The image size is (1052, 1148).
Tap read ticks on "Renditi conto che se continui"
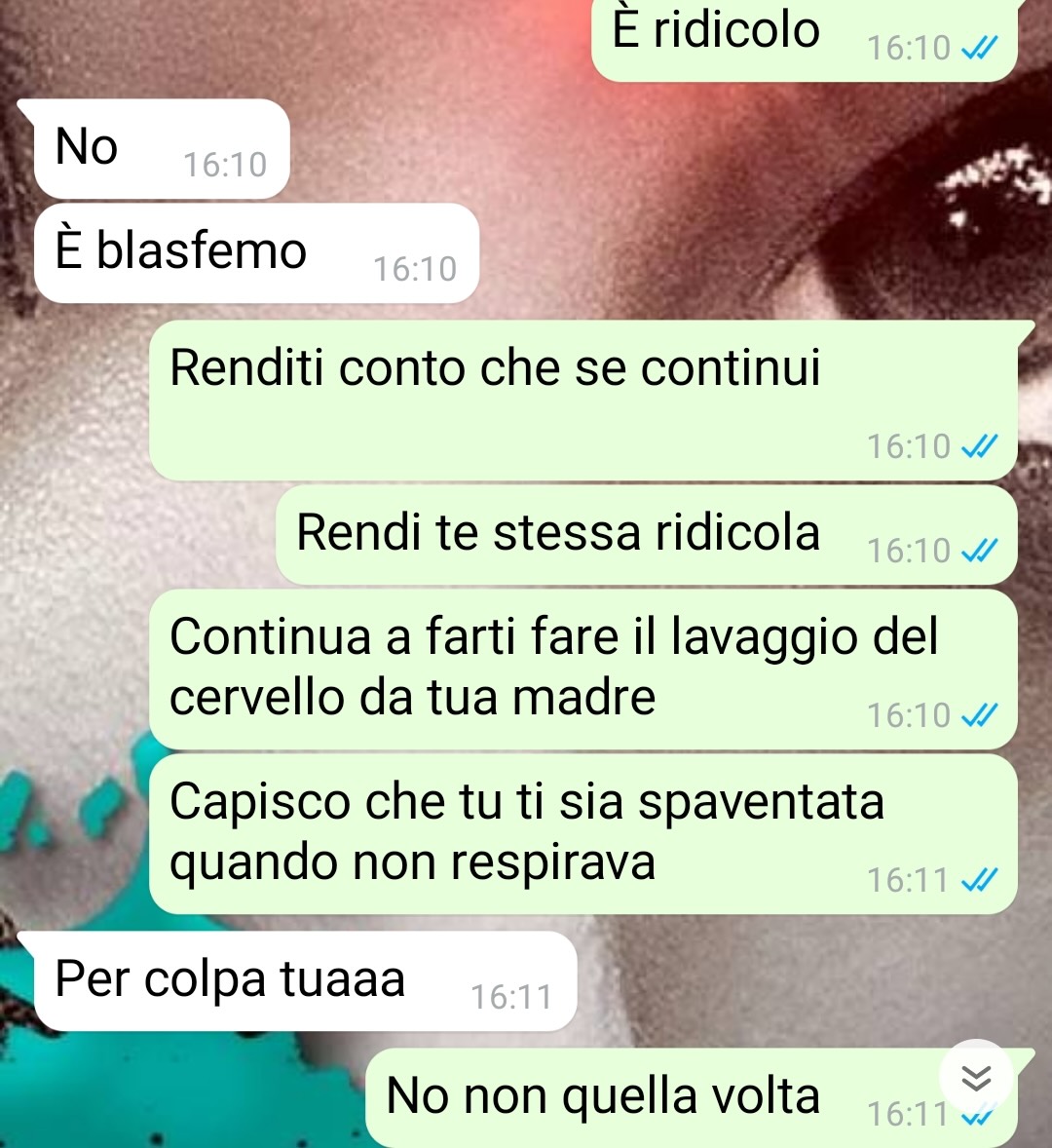pos(980,446)
